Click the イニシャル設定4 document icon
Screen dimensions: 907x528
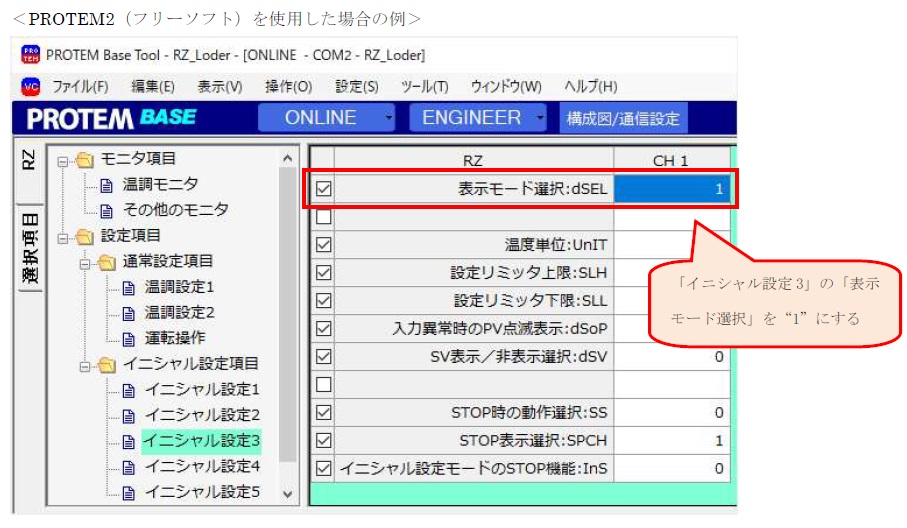click(x=129, y=467)
